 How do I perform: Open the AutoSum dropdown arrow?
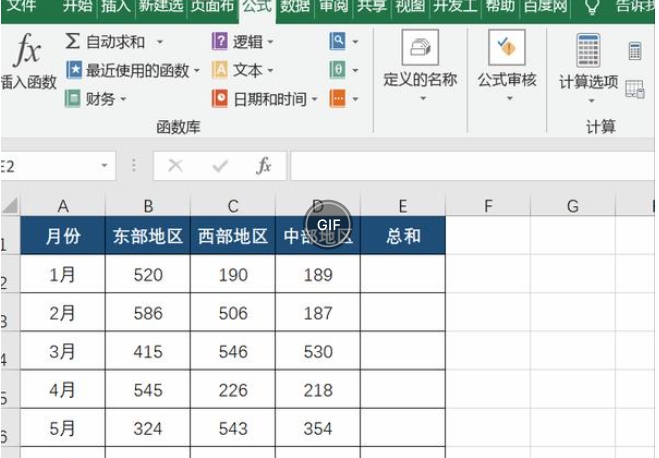coord(160,42)
